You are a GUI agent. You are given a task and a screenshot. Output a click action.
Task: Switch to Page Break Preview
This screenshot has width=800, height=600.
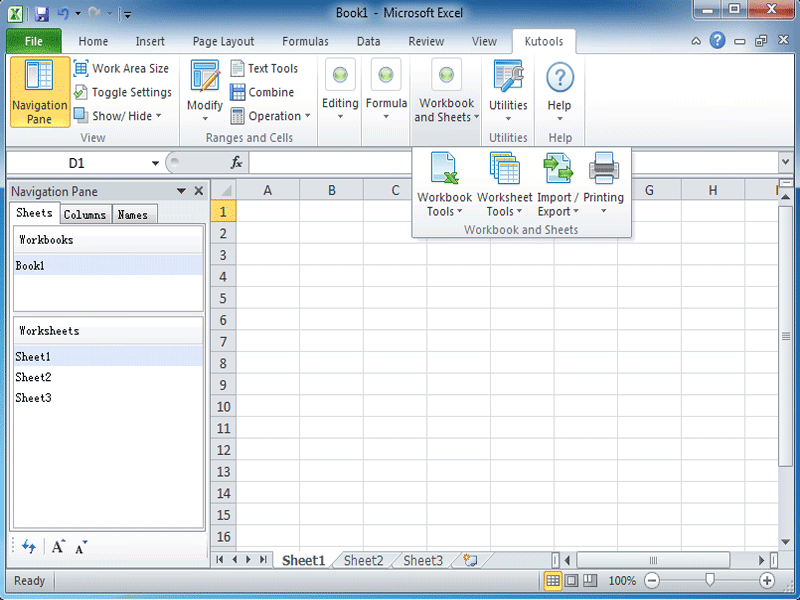click(x=590, y=581)
